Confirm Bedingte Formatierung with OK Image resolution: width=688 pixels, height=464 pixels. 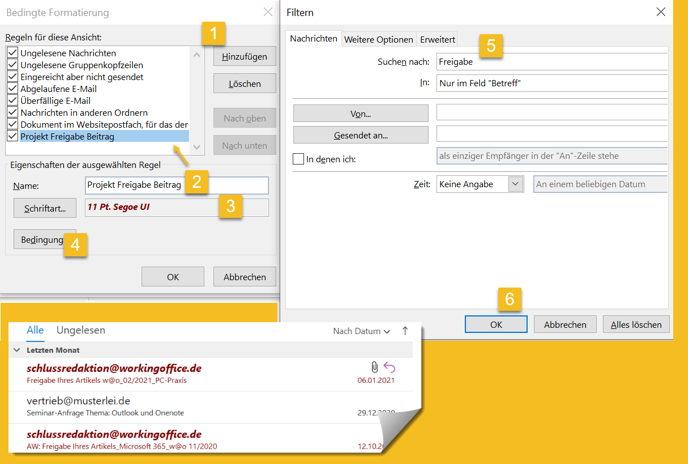tap(173, 277)
